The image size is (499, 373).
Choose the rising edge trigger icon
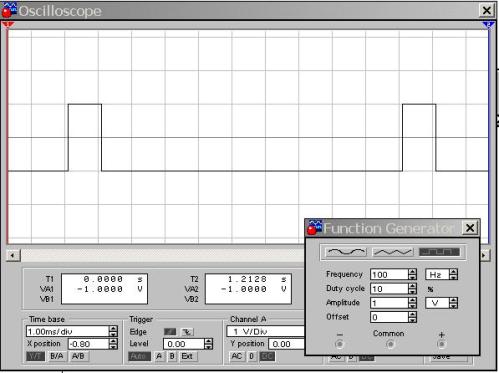pyautogui.click(x=170, y=332)
